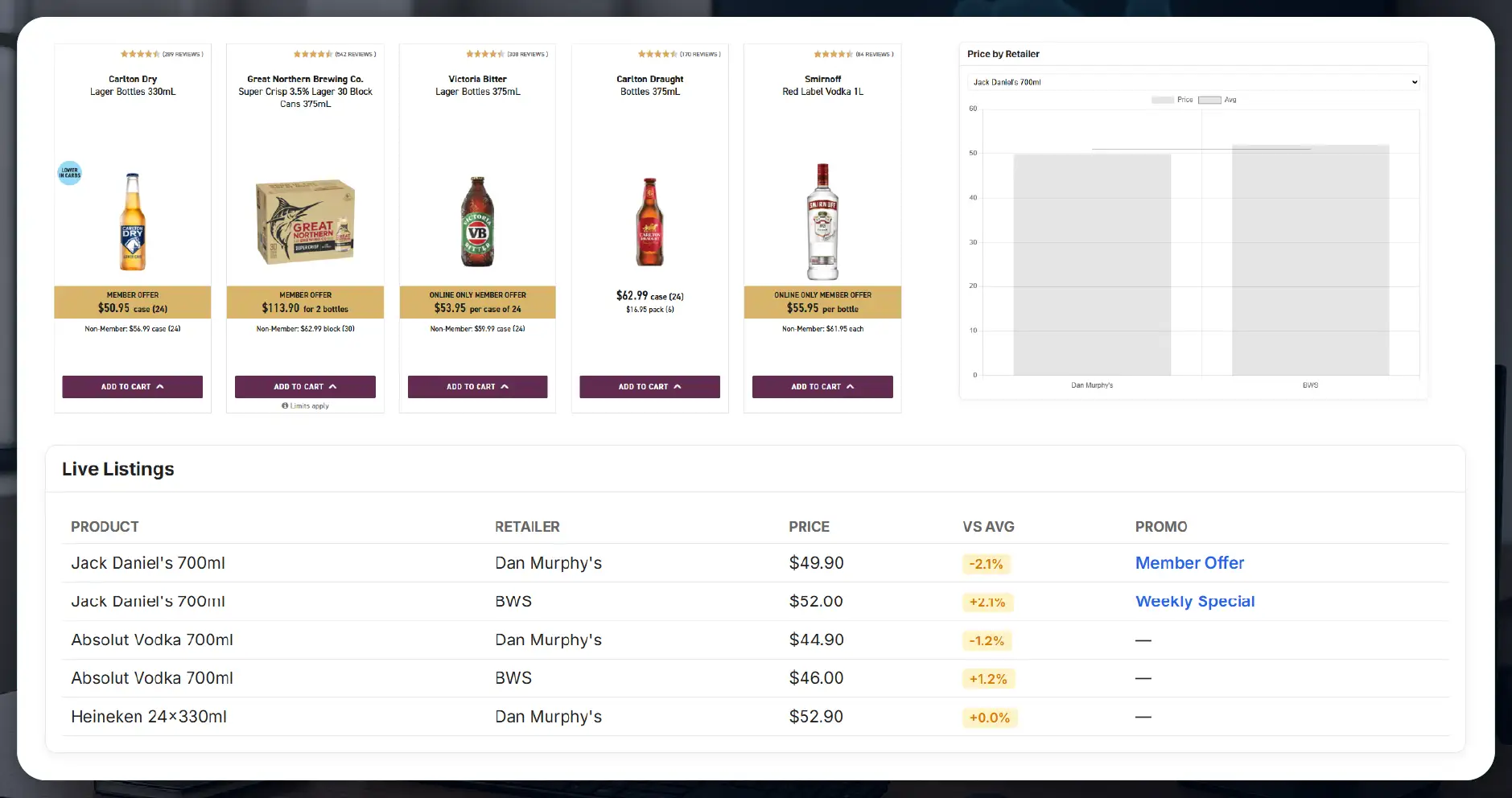Open the 289 reviews link for Carlton Dry
Viewport: 1512px width, 798px height.
coord(182,54)
